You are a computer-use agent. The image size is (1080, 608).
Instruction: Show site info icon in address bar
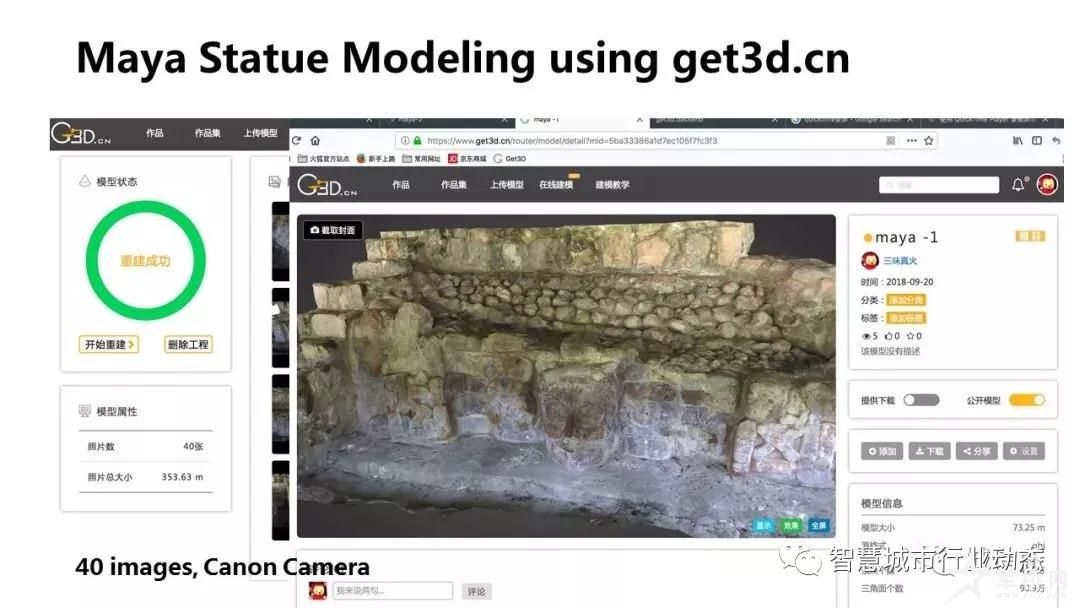click(405, 140)
